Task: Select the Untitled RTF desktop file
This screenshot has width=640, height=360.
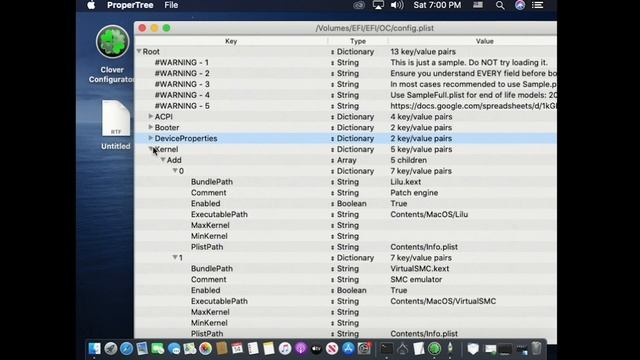Action: 116,118
